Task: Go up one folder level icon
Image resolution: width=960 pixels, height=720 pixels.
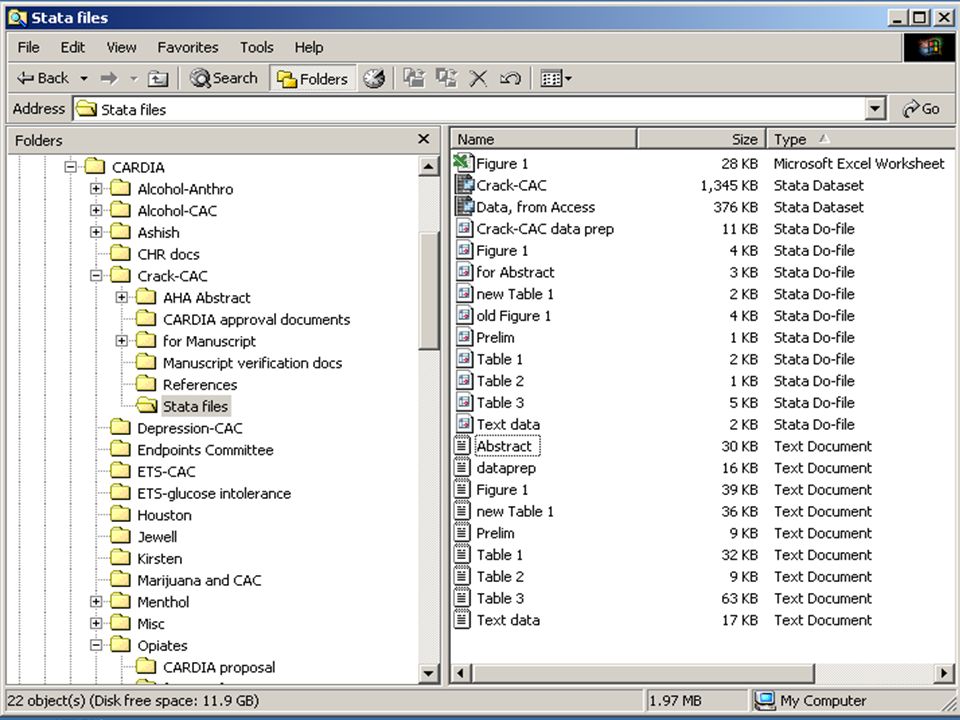Action: pos(157,78)
